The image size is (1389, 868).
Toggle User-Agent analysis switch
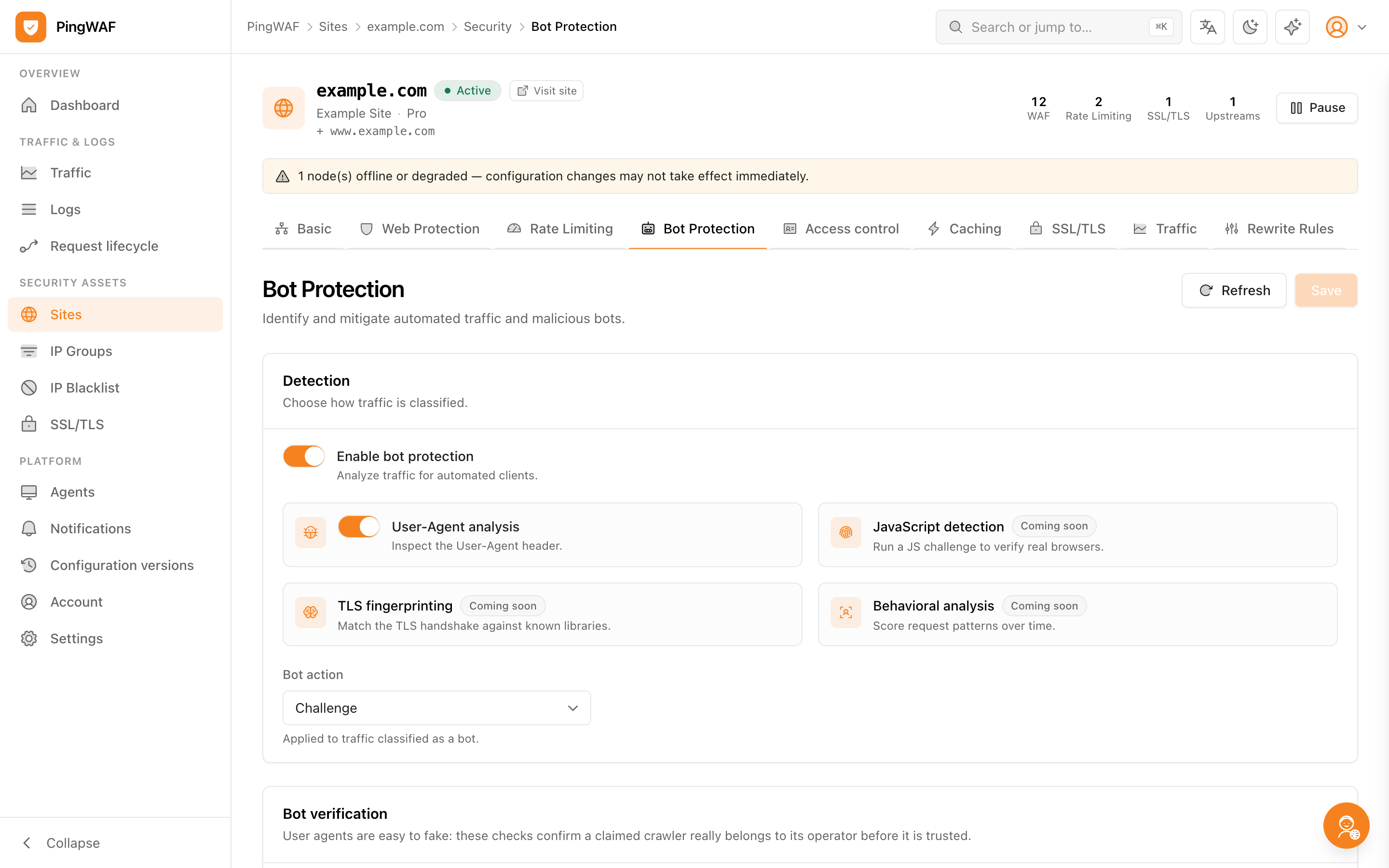pyautogui.click(x=359, y=527)
